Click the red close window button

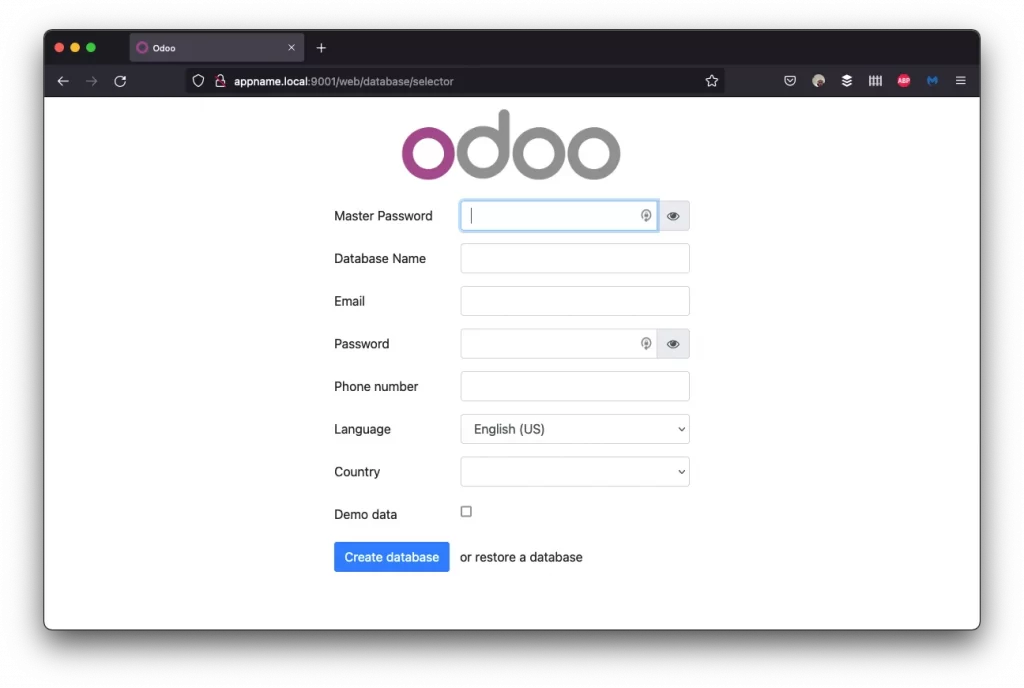click(x=59, y=48)
